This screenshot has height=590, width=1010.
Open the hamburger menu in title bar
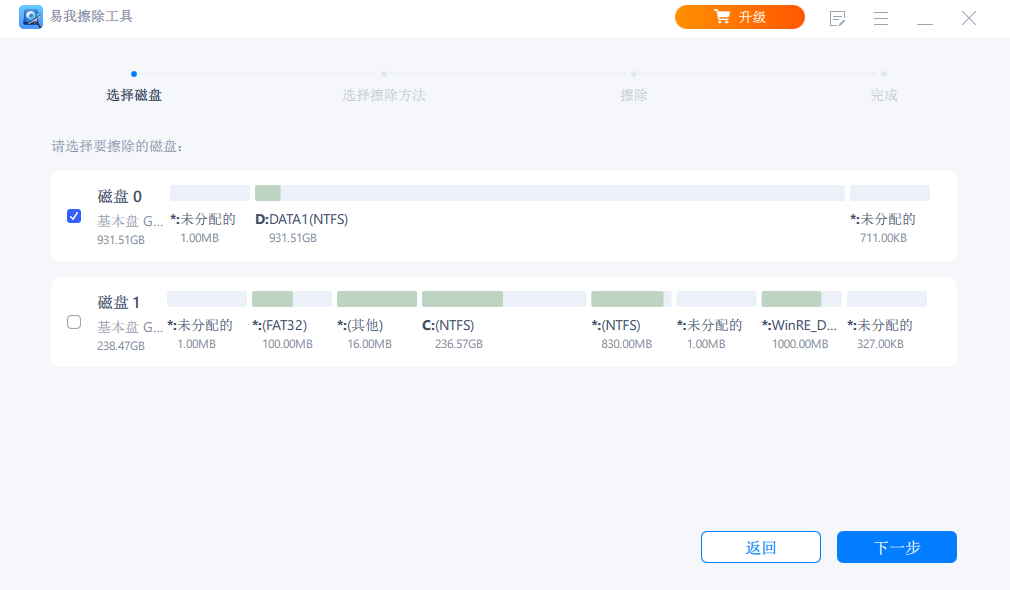(x=881, y=18)
